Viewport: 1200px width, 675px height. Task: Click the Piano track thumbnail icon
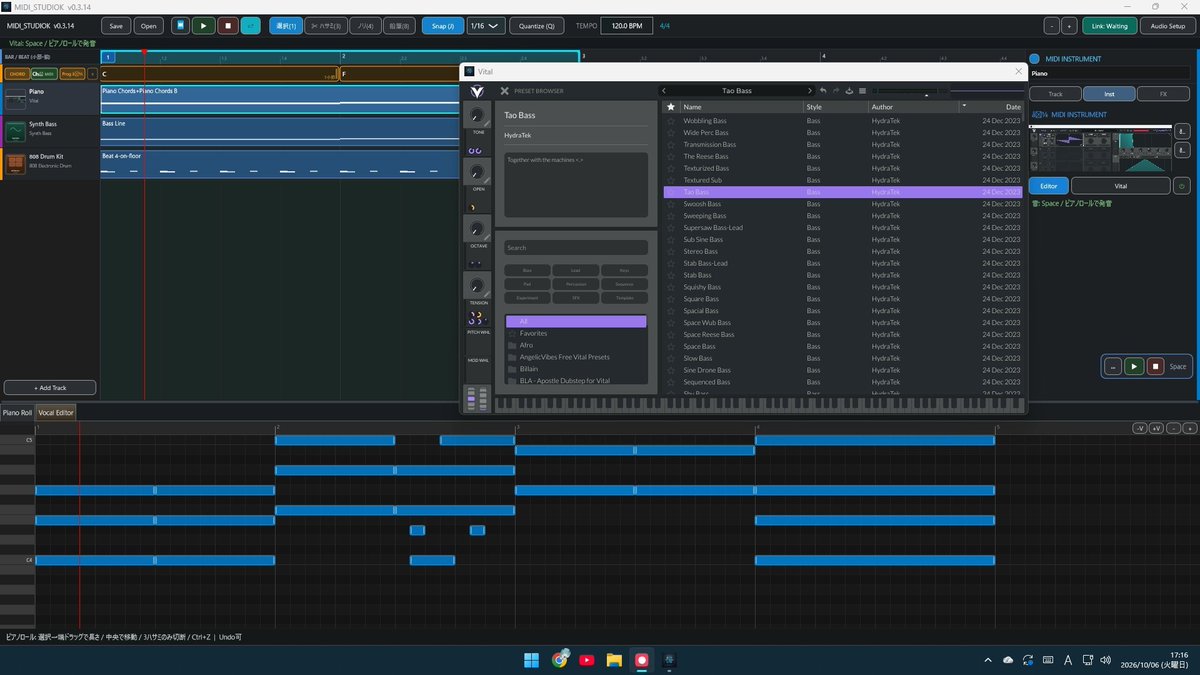(x=15, y=97)
